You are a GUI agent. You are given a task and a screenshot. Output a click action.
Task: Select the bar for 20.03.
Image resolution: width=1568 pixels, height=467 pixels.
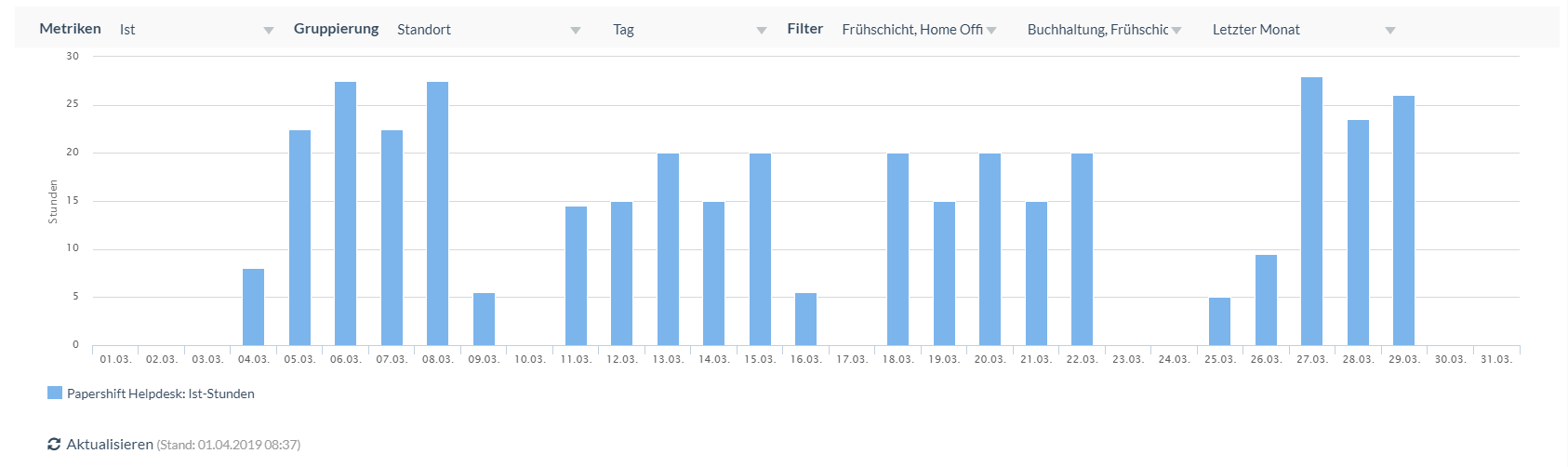point(990,249)
